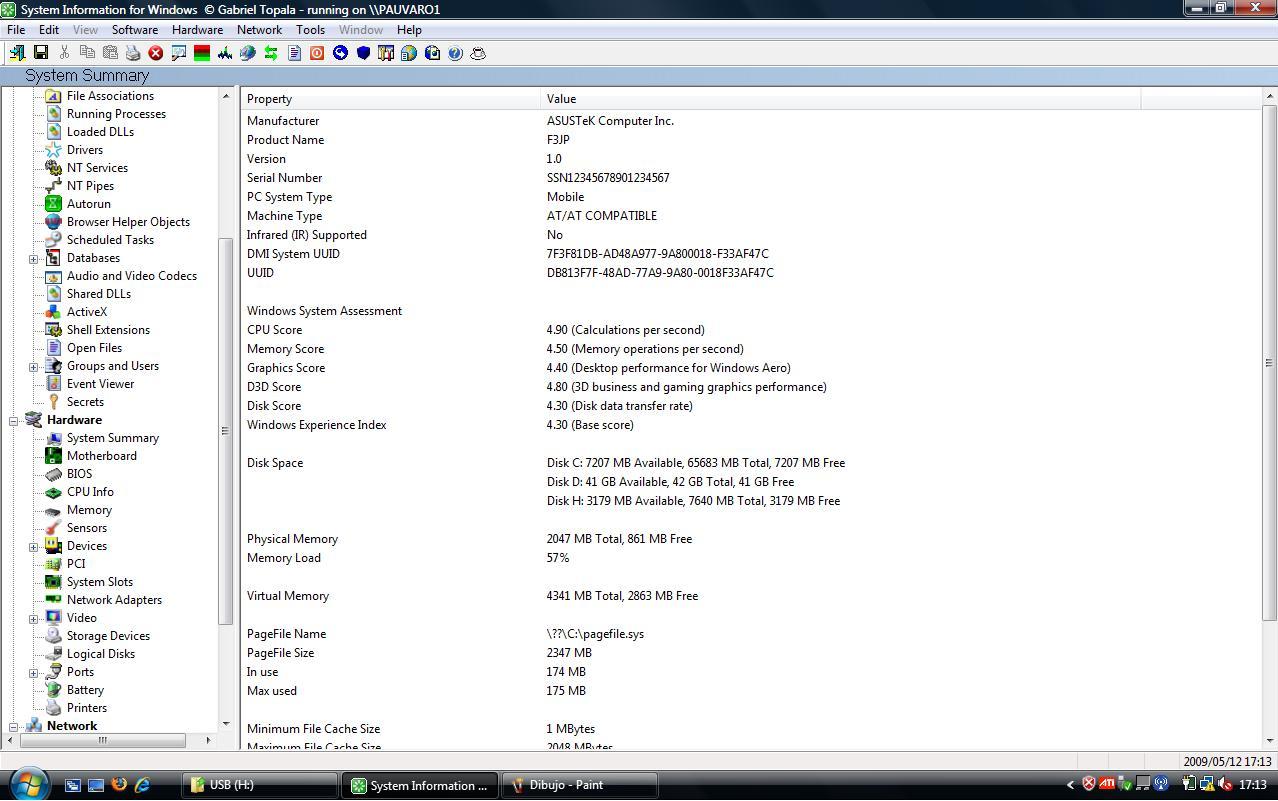The width and height of the screenshot is (1278, 801).
Task: Click the monitor with magnifier toolbar icon
Action: [x=179, y=53]
